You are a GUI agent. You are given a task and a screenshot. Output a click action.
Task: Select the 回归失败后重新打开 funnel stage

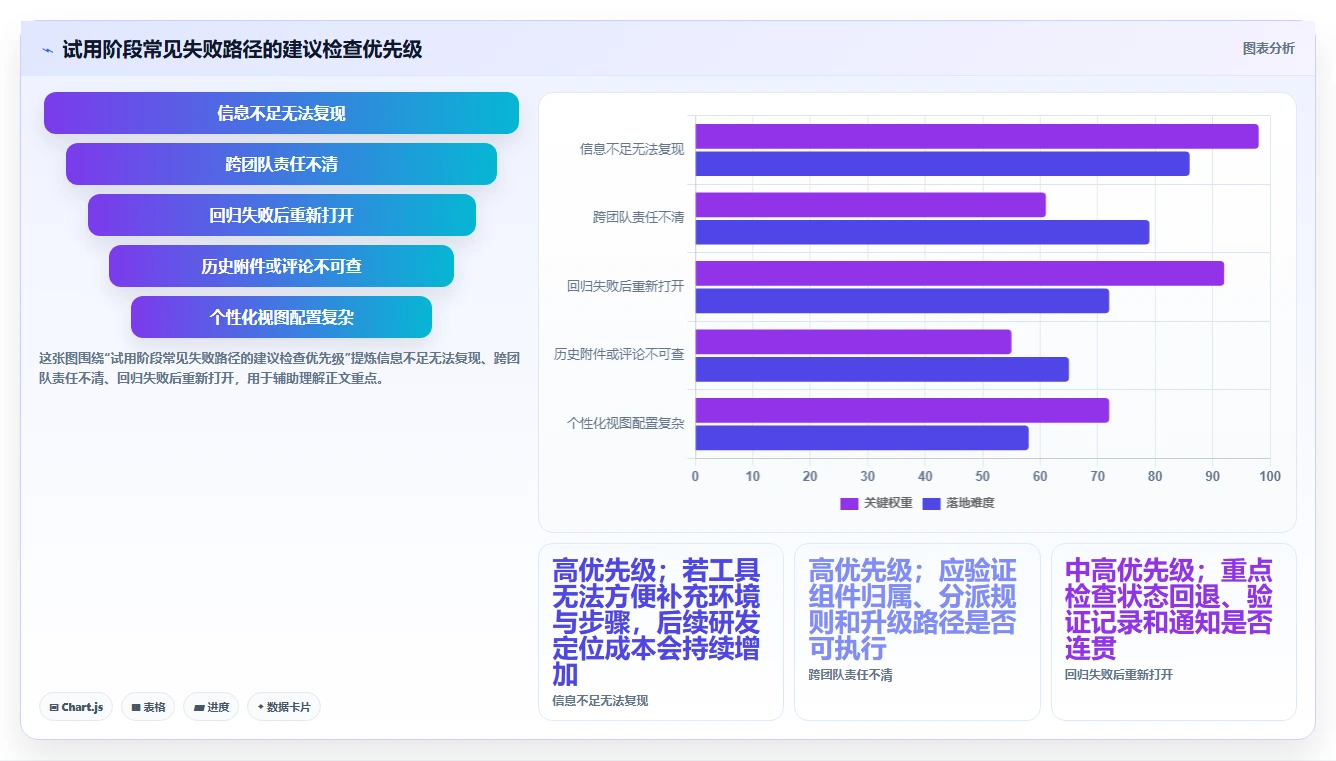click(x=281, y=215)
